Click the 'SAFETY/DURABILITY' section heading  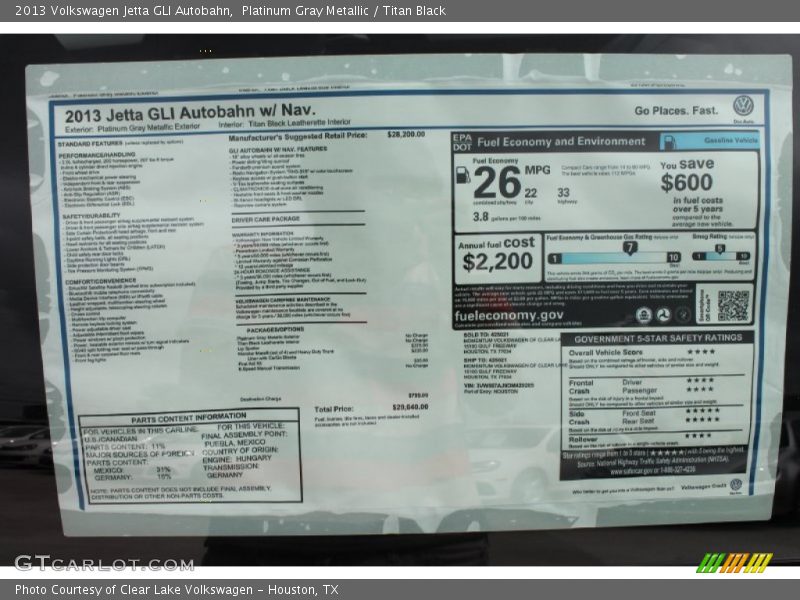pos(92,216)
